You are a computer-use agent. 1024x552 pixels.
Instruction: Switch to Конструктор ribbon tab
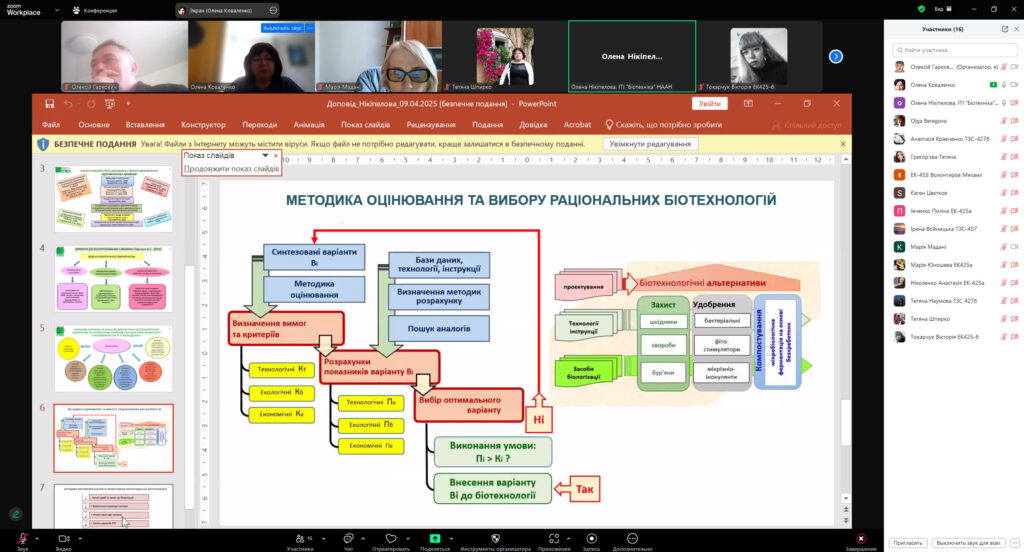point(203,125)
